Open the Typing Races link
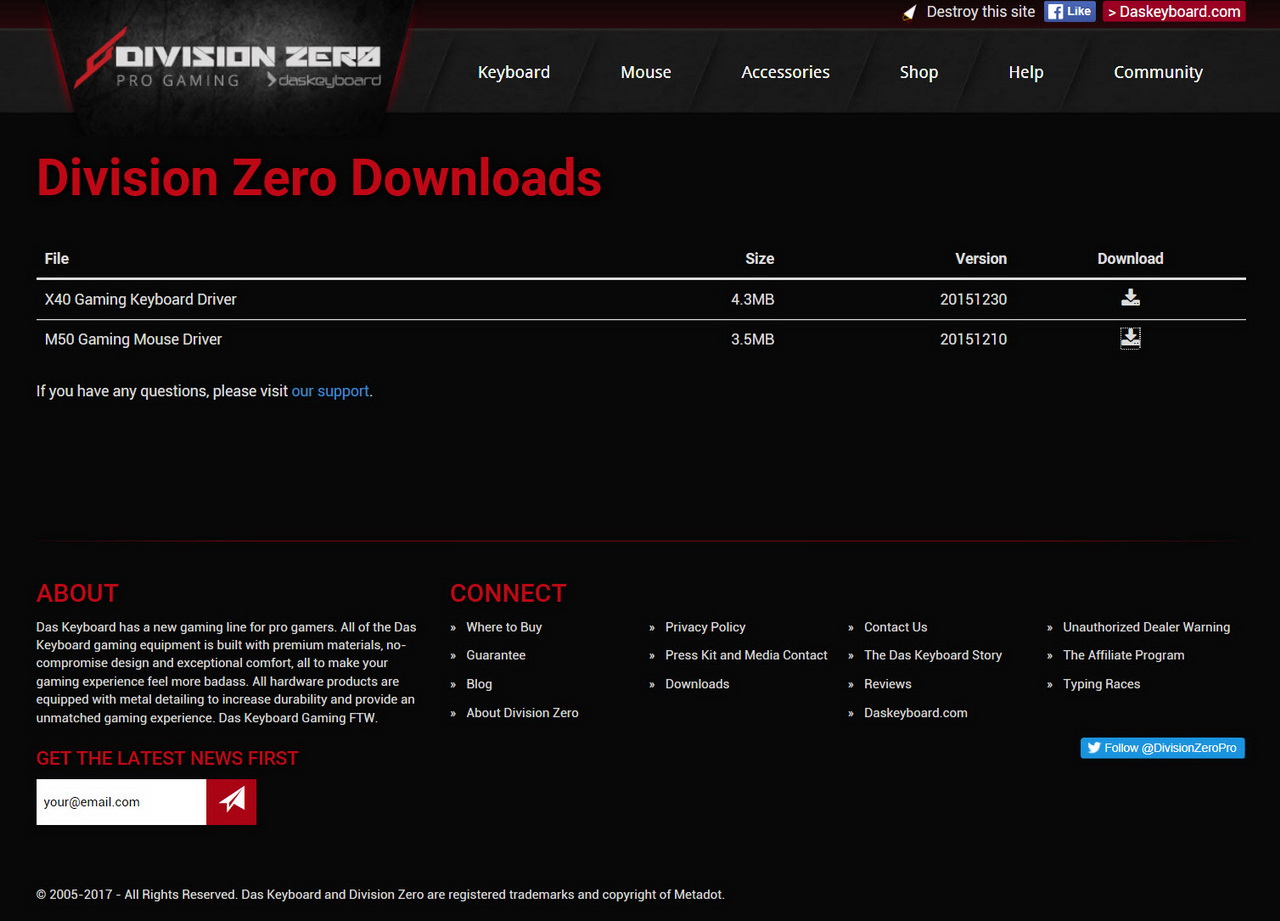The height and width of the screenshot is (921, 1280). [1101, 684]
